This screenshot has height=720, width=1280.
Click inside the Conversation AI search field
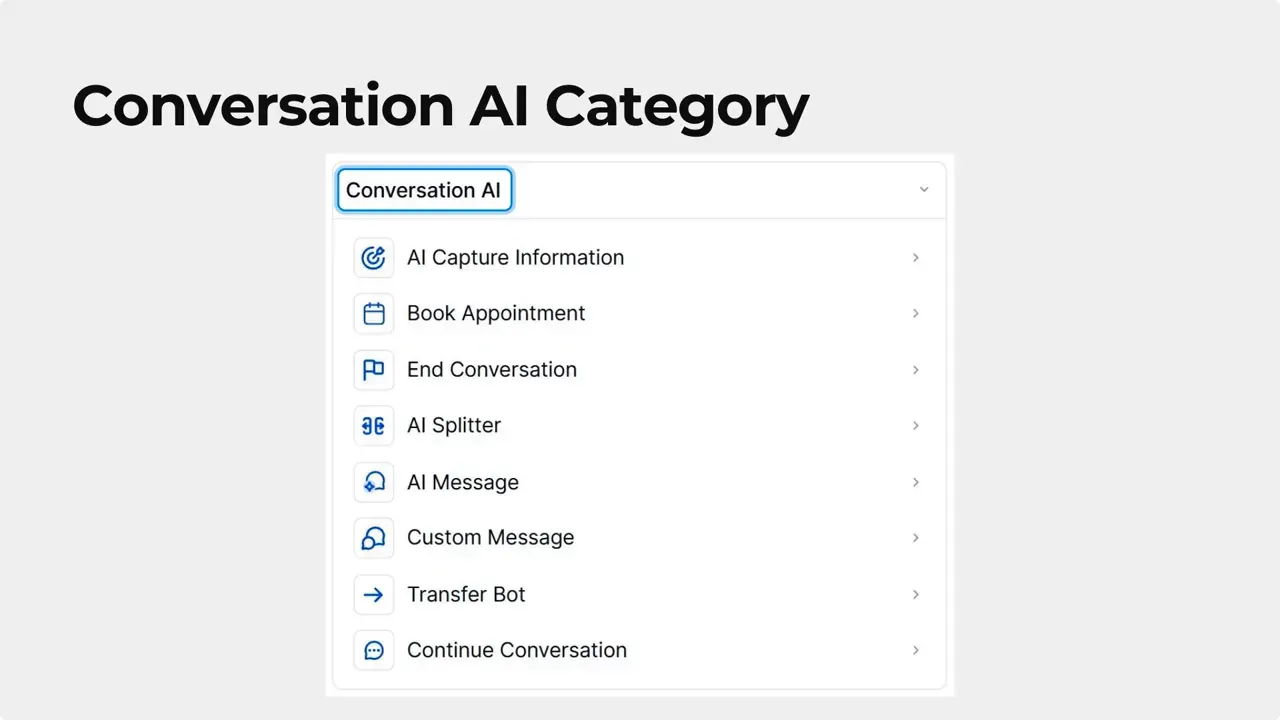[424, 190]
